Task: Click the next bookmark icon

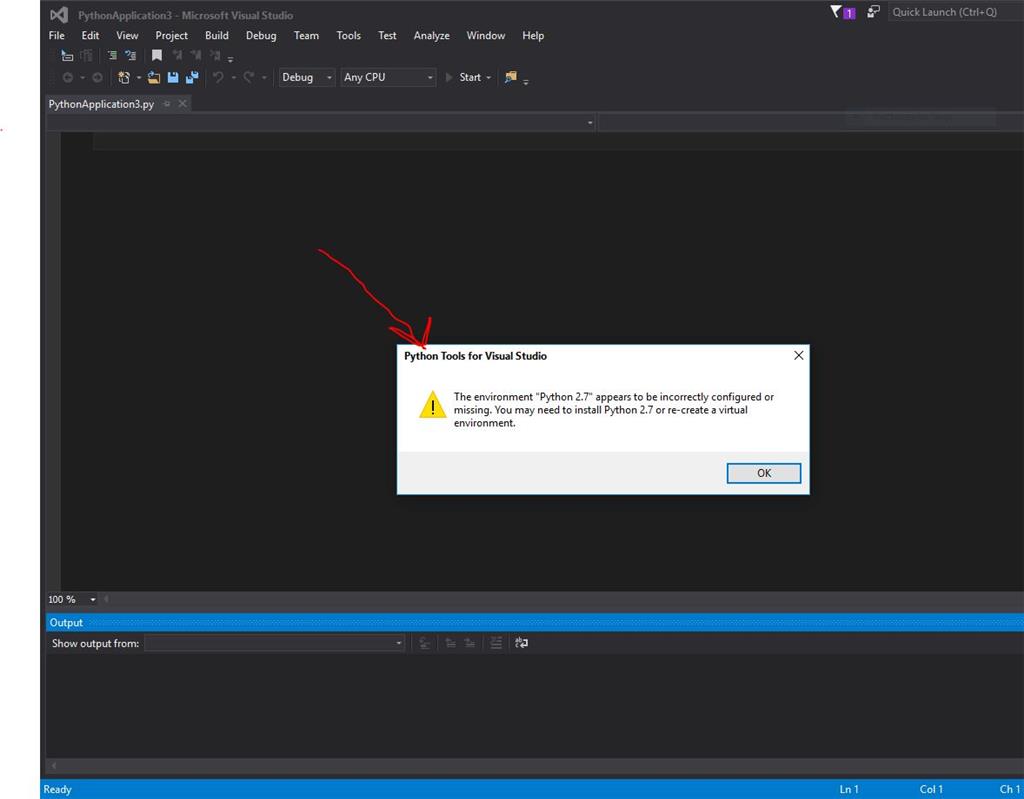Action: 196,56
